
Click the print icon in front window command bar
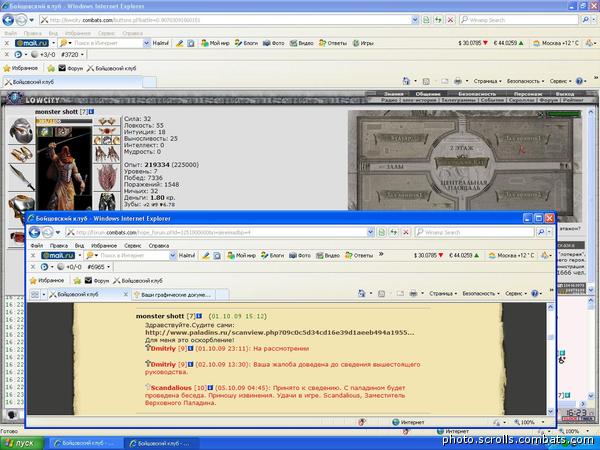click(x=413, y=293)
